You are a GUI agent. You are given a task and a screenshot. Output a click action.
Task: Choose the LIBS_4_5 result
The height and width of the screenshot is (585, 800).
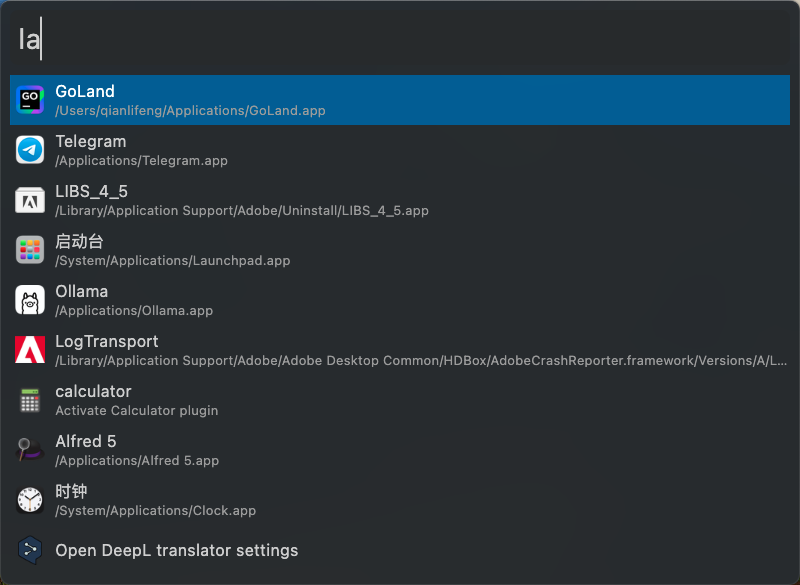tap(400, 200)
